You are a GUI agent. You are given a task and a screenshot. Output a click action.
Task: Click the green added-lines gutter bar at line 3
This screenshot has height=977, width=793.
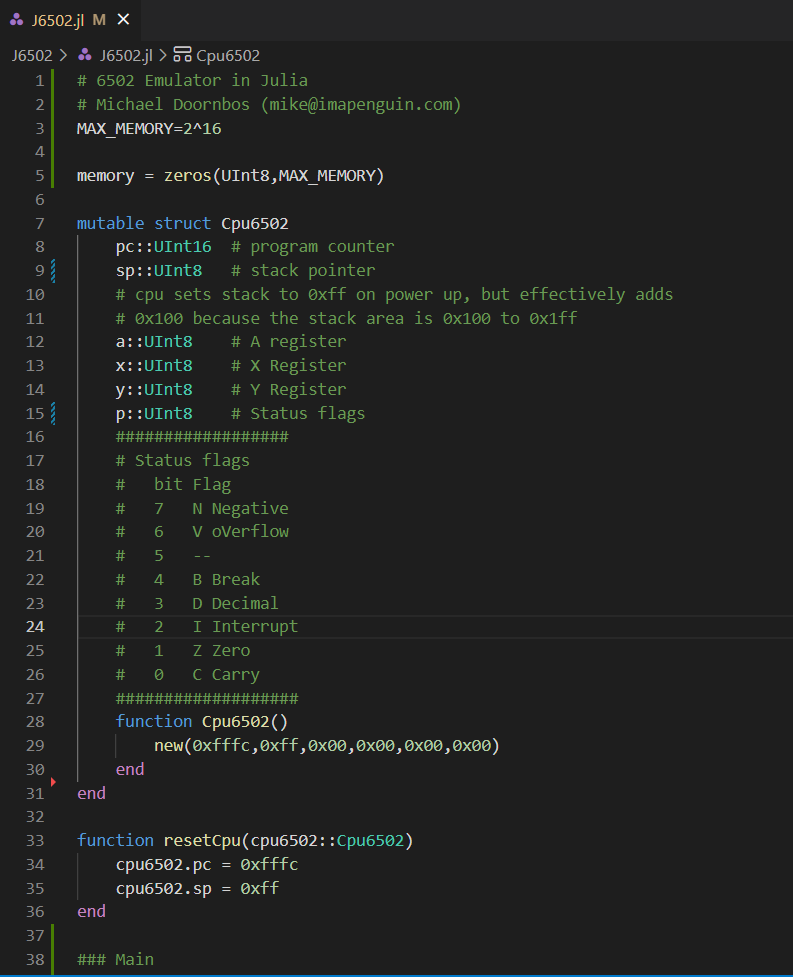coord(53,128)
